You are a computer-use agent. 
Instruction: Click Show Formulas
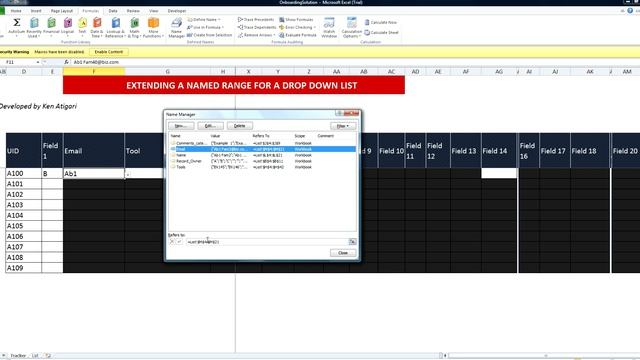pos(296,20)
